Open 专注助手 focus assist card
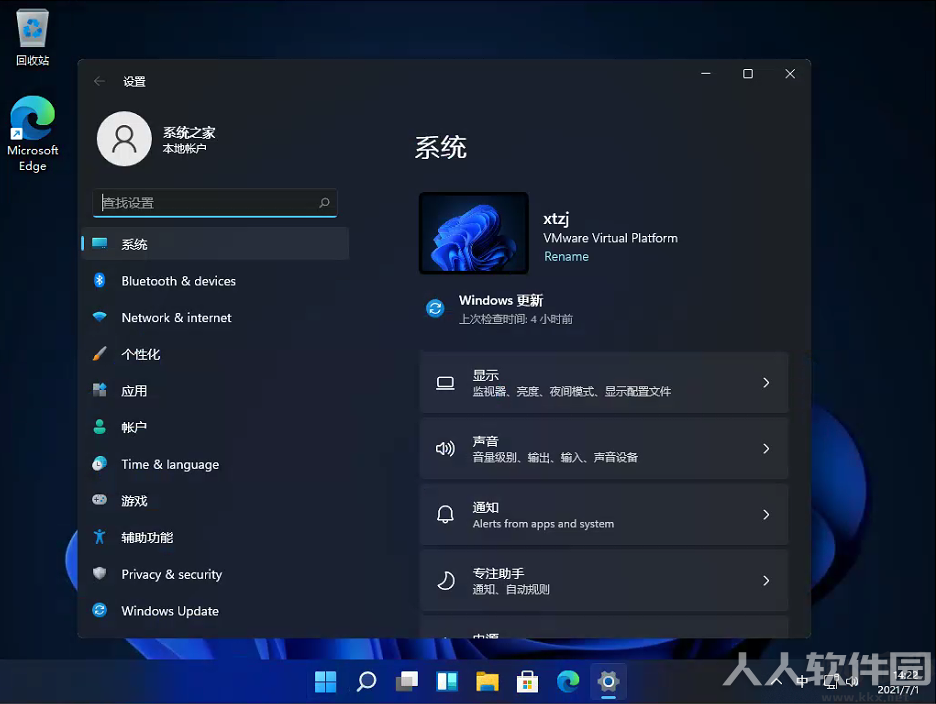Screen dimensions: 936x704 coord(604,580)
